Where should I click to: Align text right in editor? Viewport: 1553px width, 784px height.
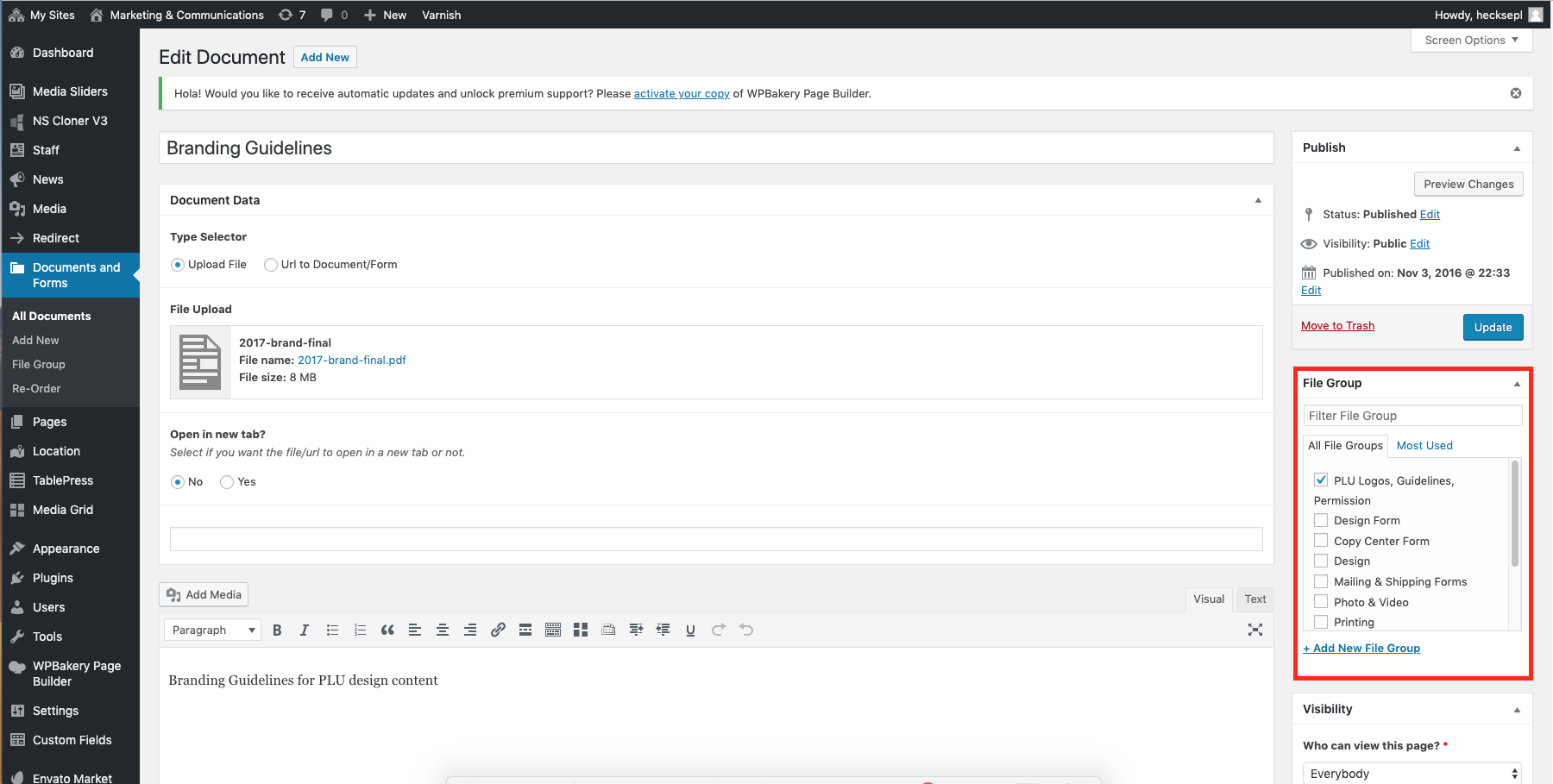(x=470, y=630)
